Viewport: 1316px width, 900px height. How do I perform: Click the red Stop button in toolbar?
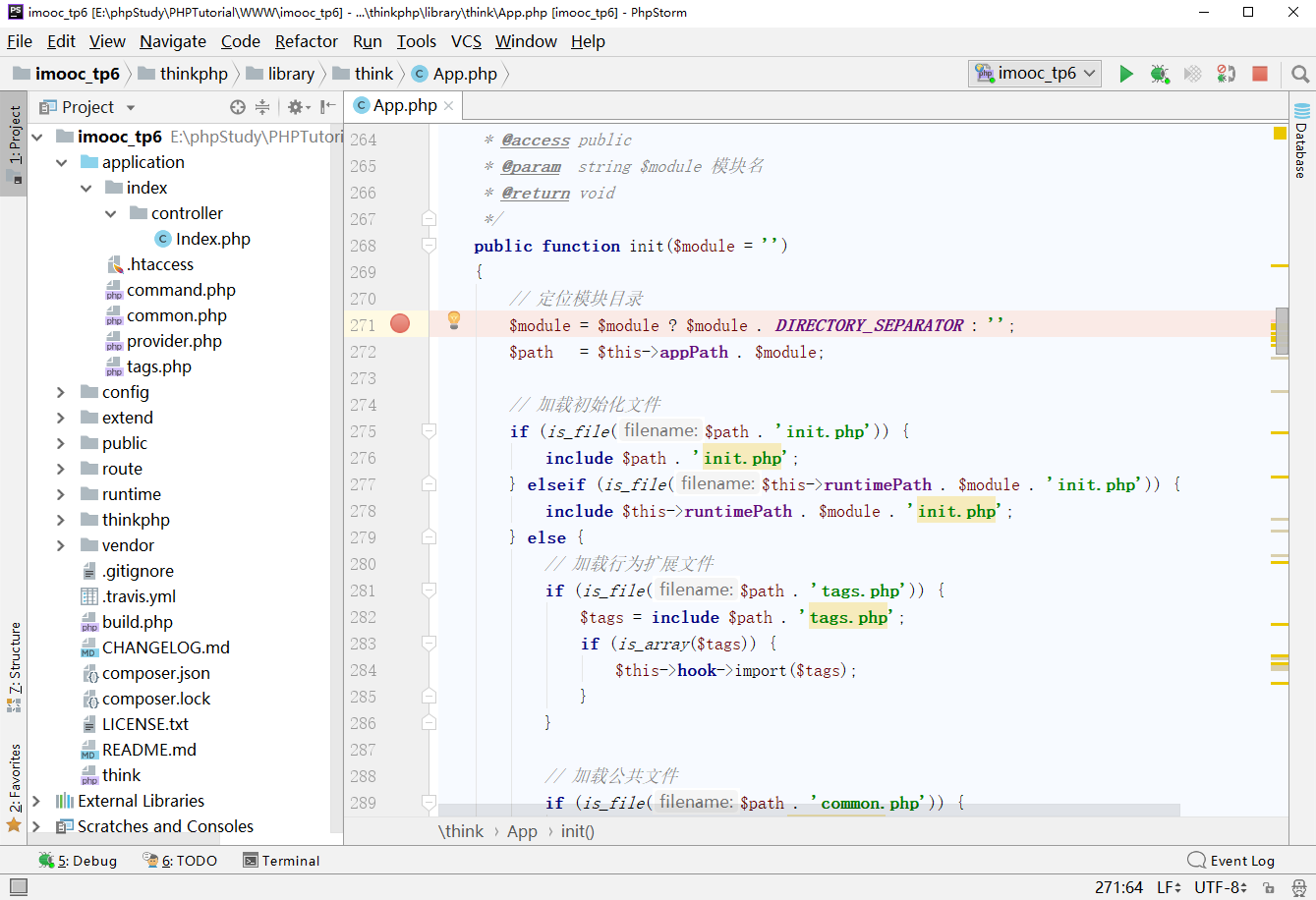pos(1260,74)
